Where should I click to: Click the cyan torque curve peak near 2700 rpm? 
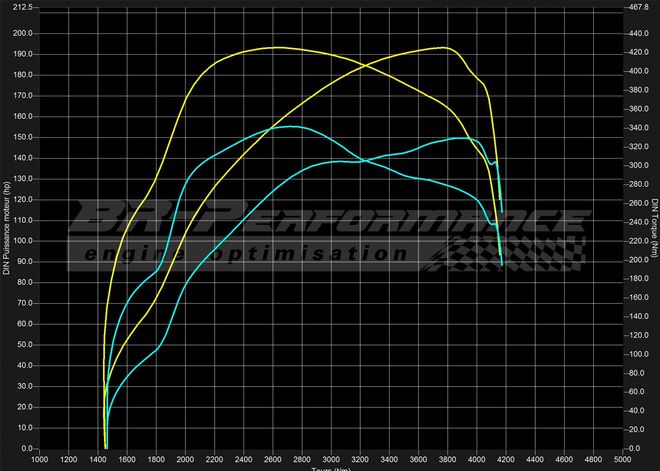point(288,126)
